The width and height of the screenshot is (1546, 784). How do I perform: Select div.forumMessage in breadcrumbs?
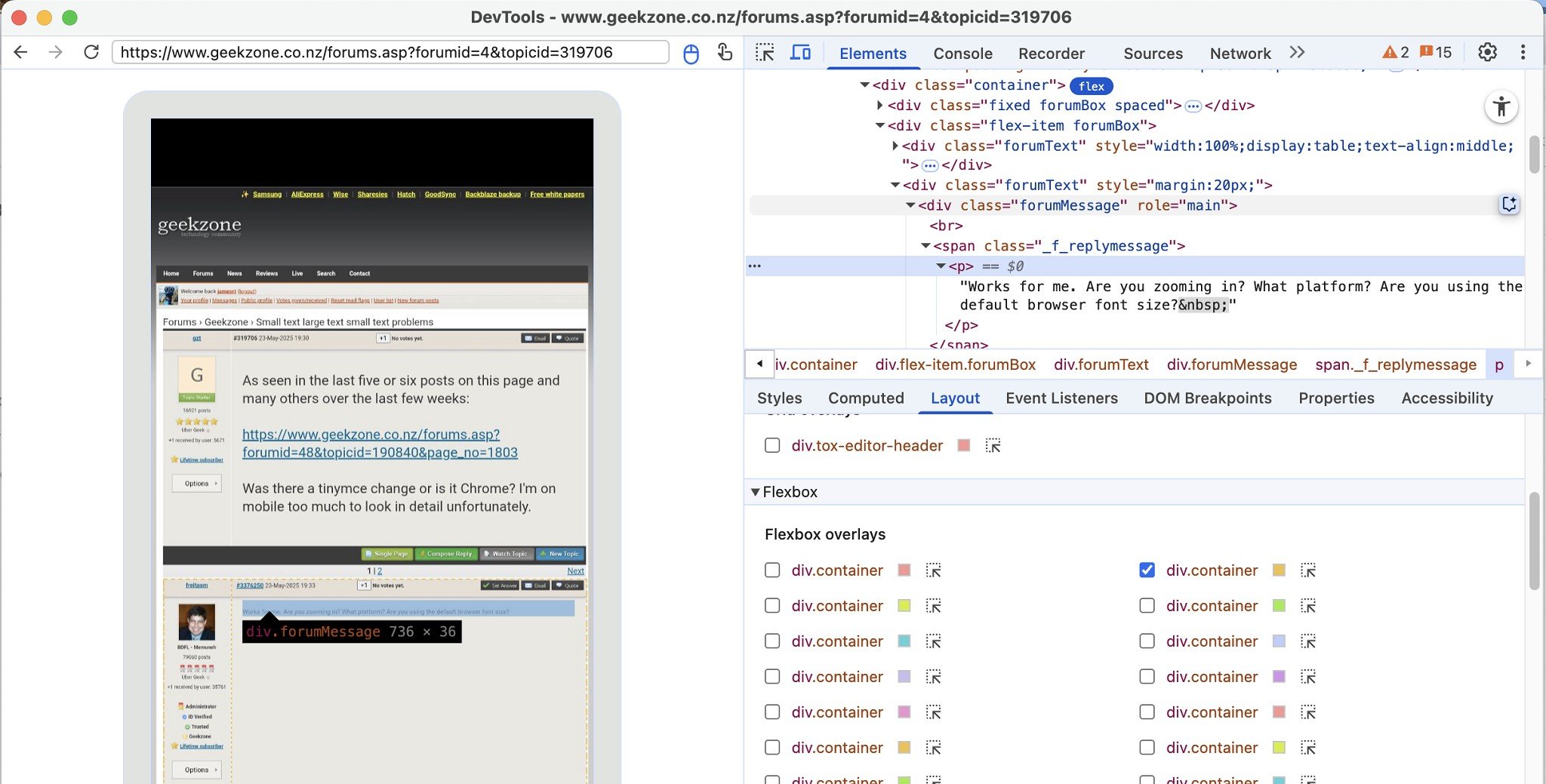pos(1231,364)
